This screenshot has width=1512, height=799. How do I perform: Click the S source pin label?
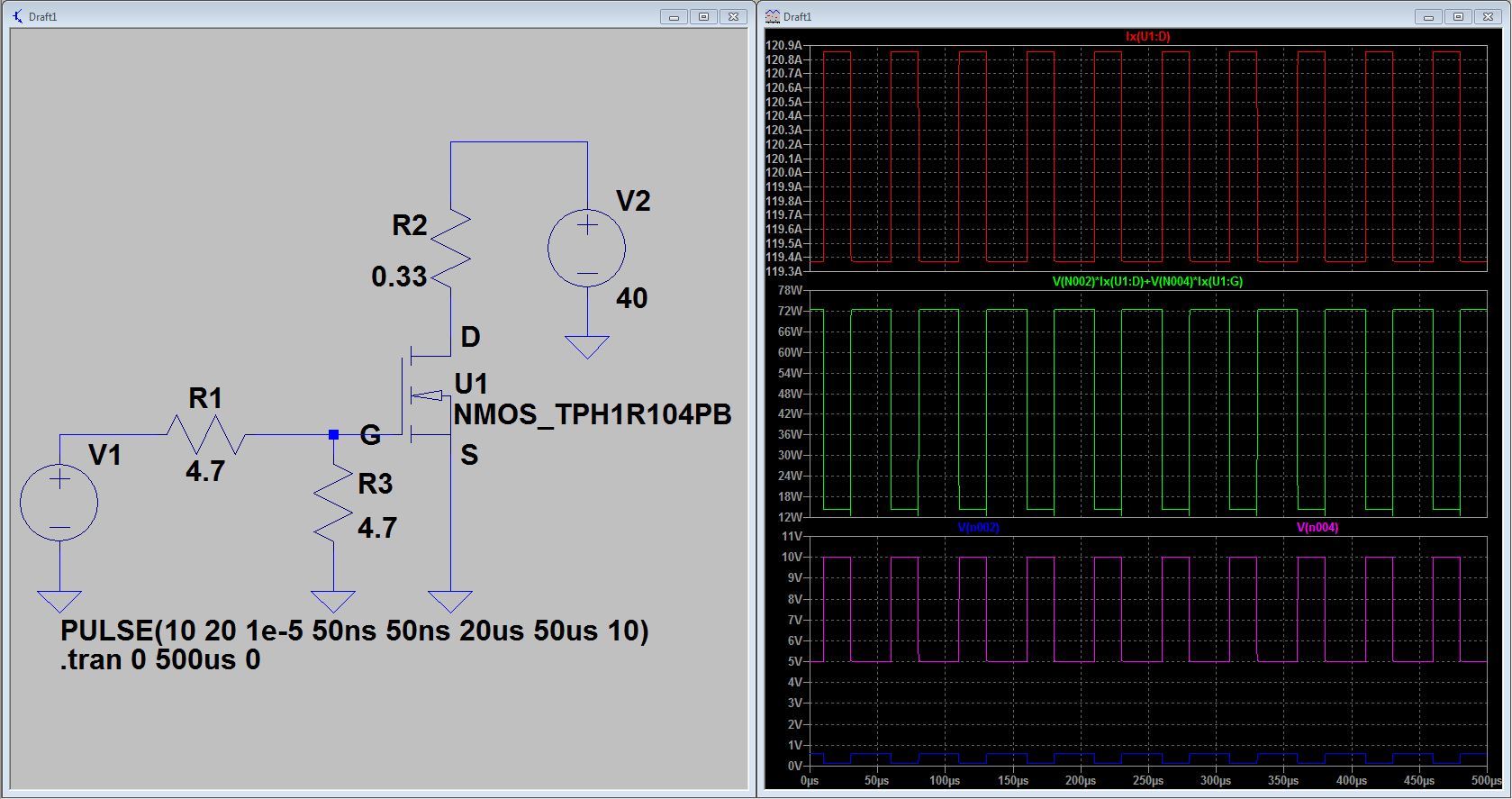(469, 456)
